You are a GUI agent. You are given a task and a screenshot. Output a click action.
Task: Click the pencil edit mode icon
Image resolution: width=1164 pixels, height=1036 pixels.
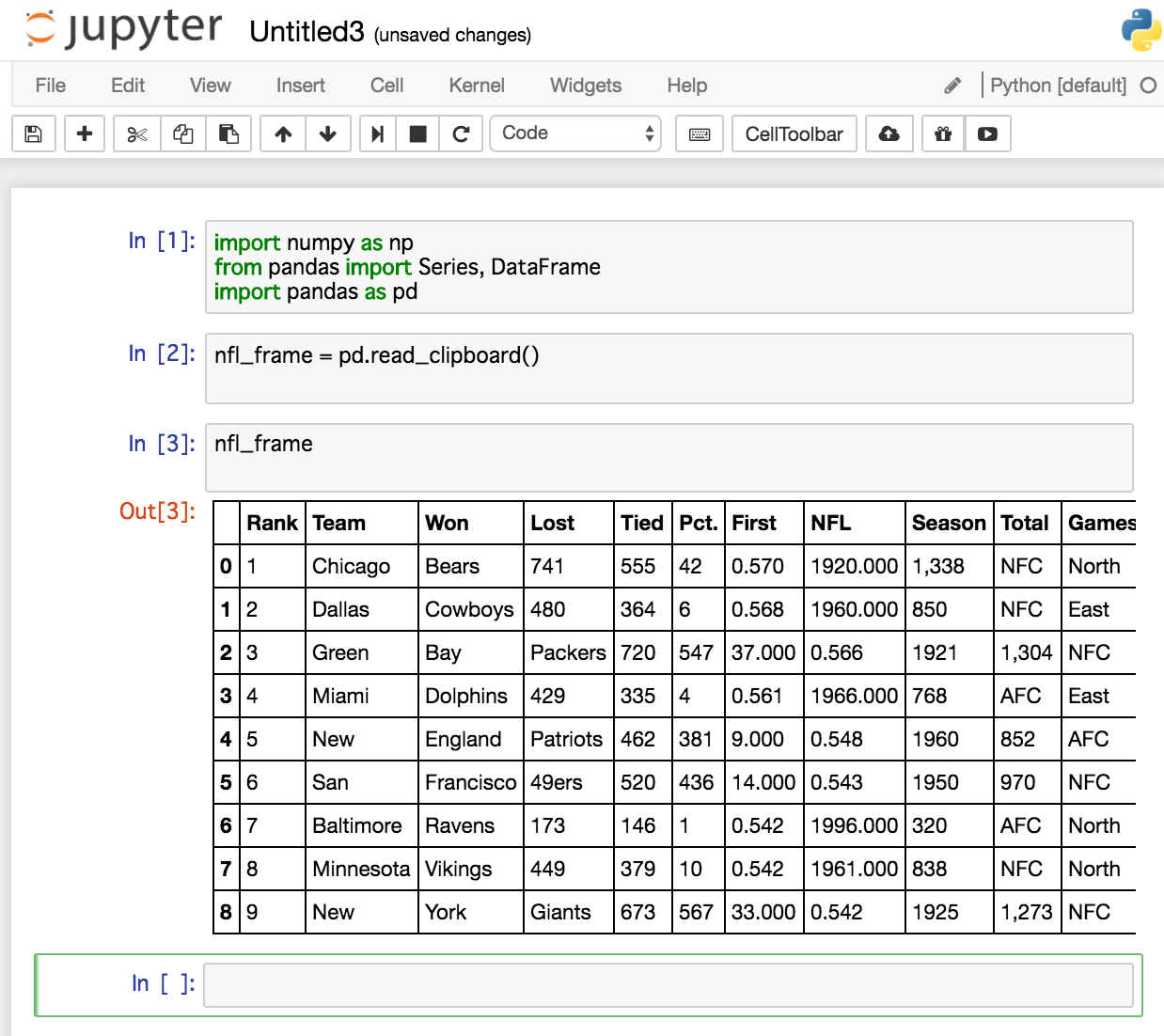coord(952,86)
